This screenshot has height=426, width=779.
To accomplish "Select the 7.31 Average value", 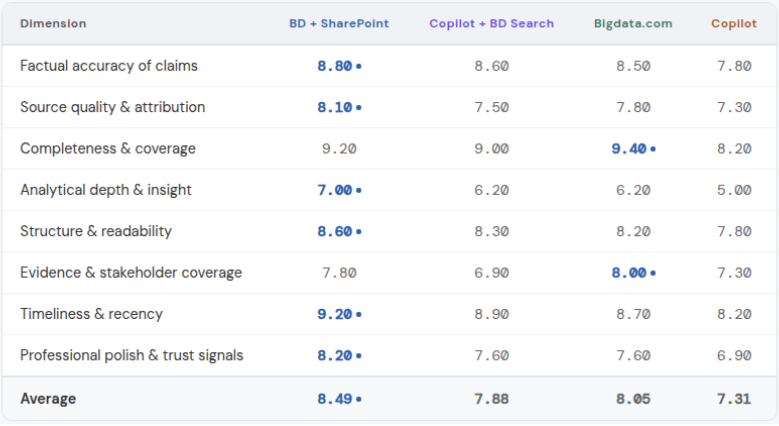I will pyautogui.click(x=734, y=399).
